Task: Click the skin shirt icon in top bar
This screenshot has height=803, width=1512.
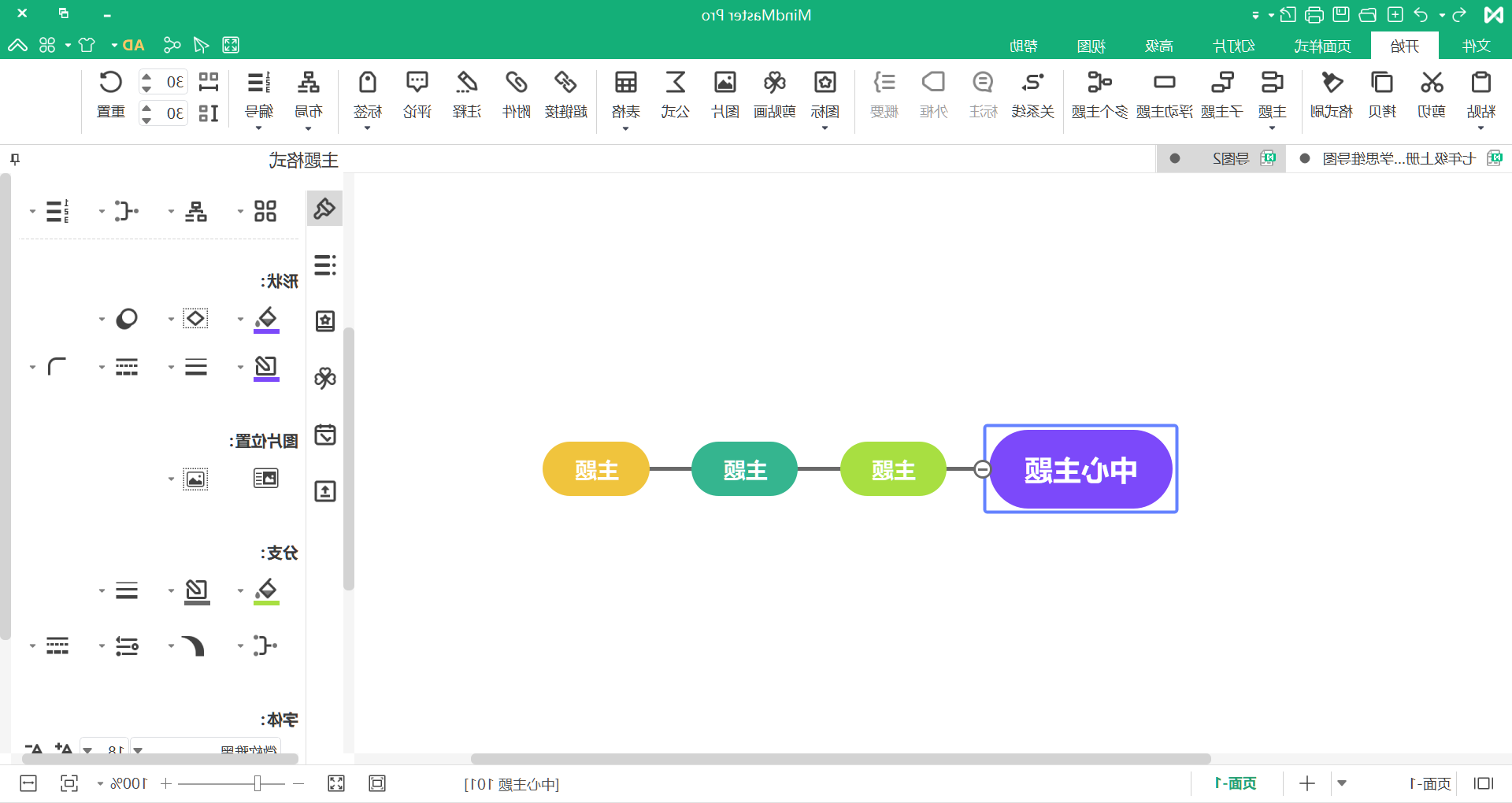Action: [86, 45]
